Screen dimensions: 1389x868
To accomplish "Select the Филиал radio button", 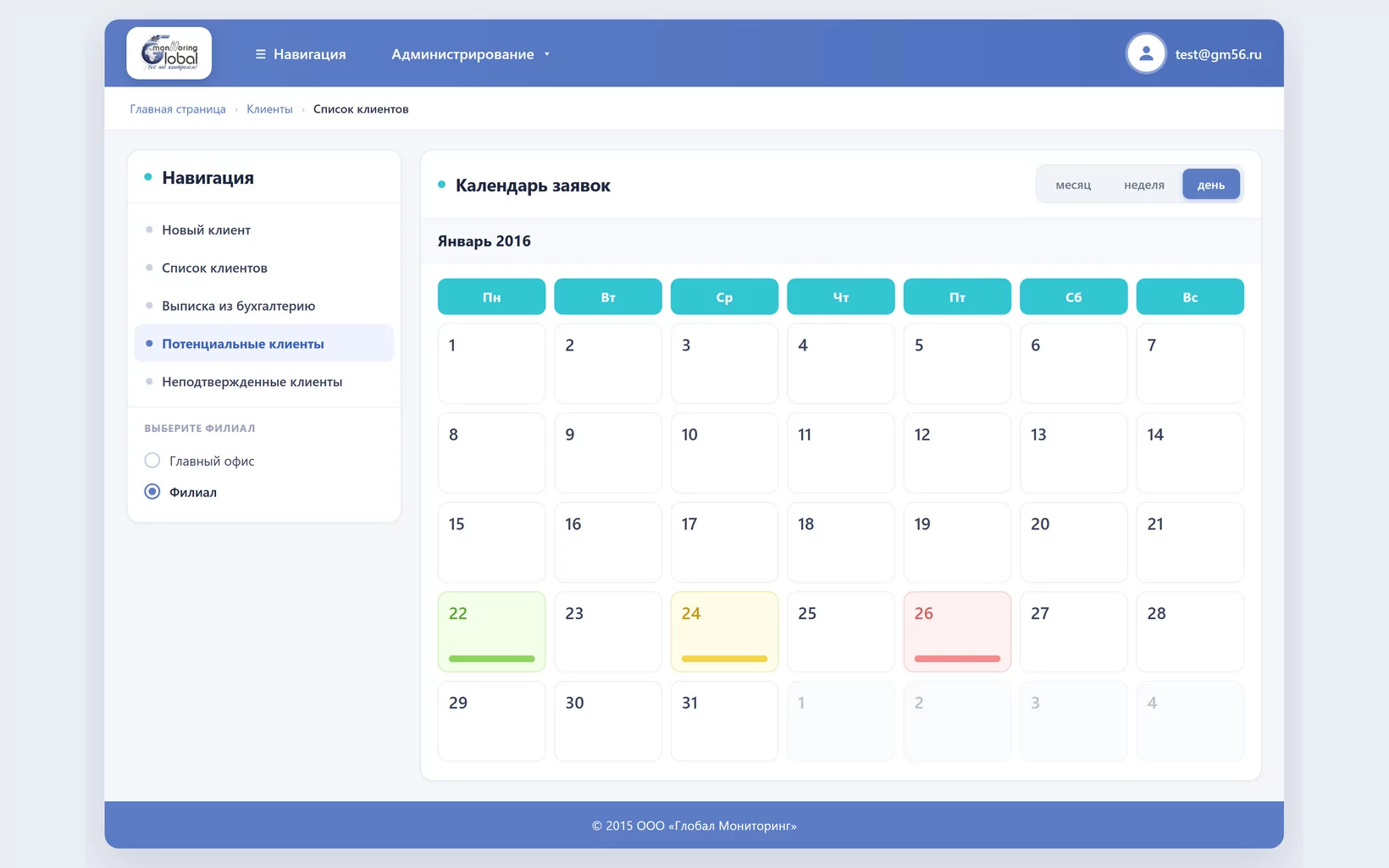I will pos(152,492).
